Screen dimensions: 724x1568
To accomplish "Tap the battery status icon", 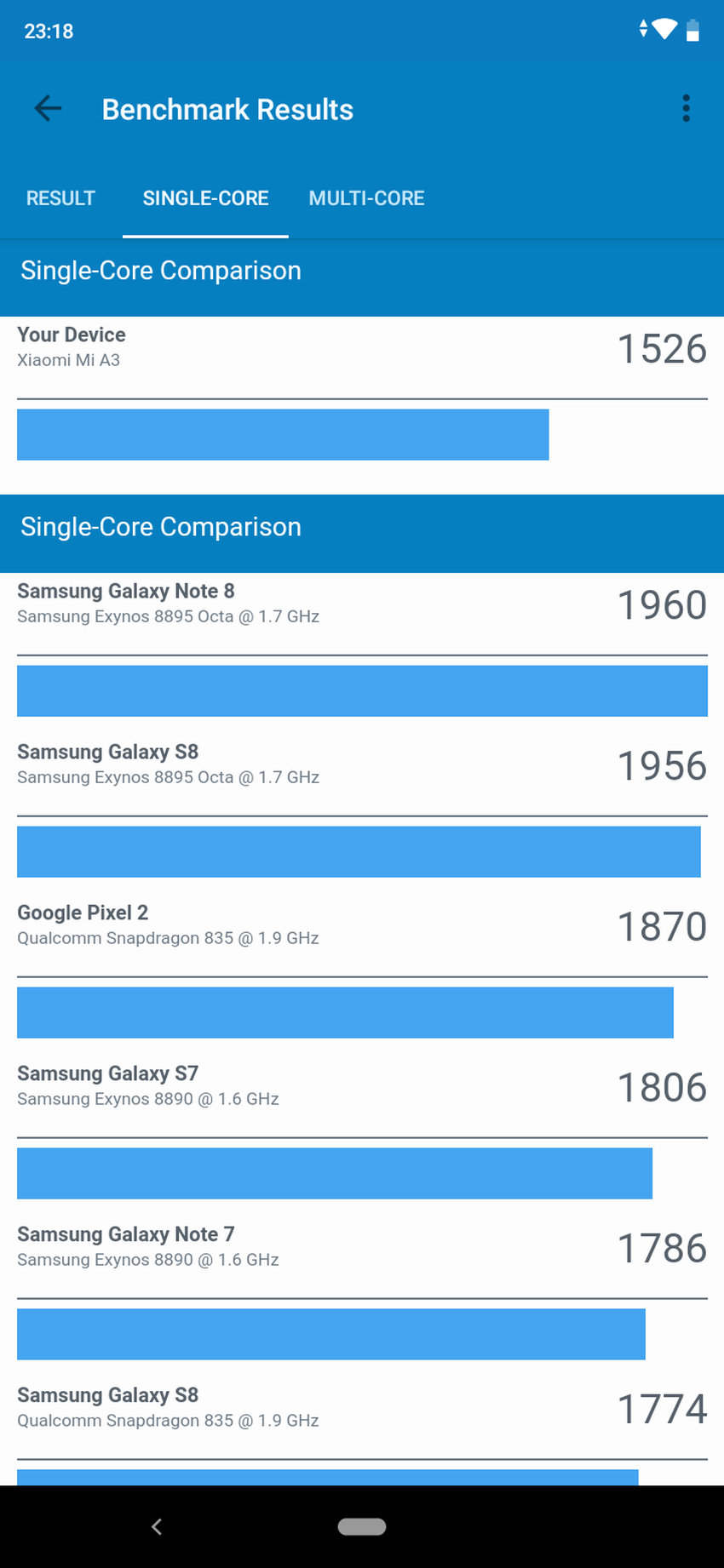I will pyautogui.click(x=692, y=31).
